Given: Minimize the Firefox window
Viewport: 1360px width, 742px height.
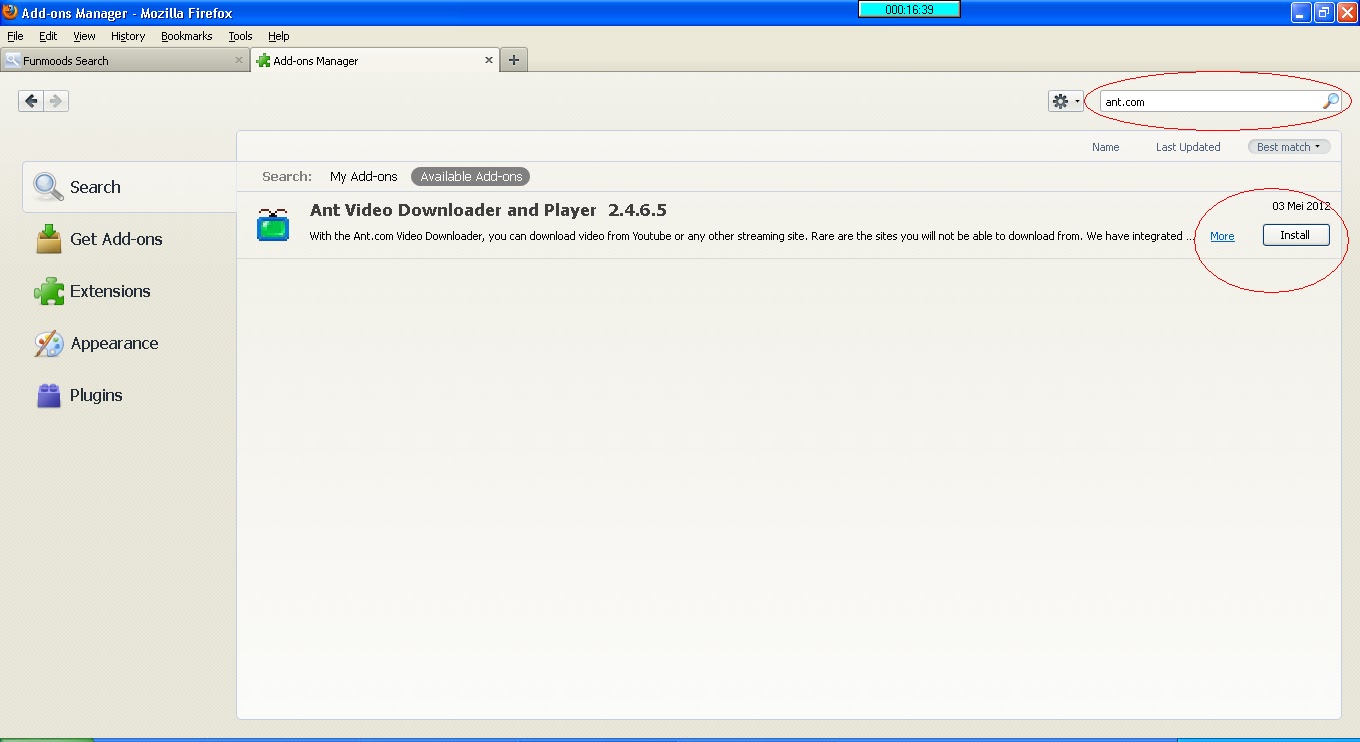Looking at the screenshot, I should pos(1301,12).
